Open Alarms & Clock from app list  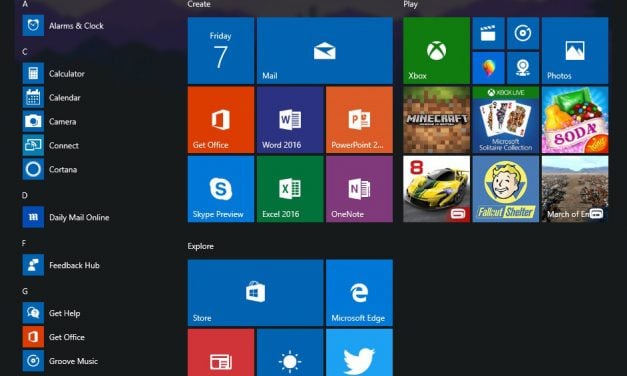coord(63,26)
